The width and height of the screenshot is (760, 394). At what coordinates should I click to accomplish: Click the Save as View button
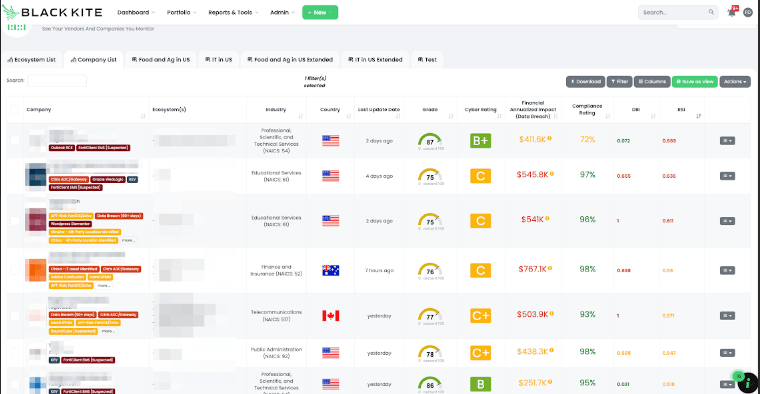click(x=695, y=82)
